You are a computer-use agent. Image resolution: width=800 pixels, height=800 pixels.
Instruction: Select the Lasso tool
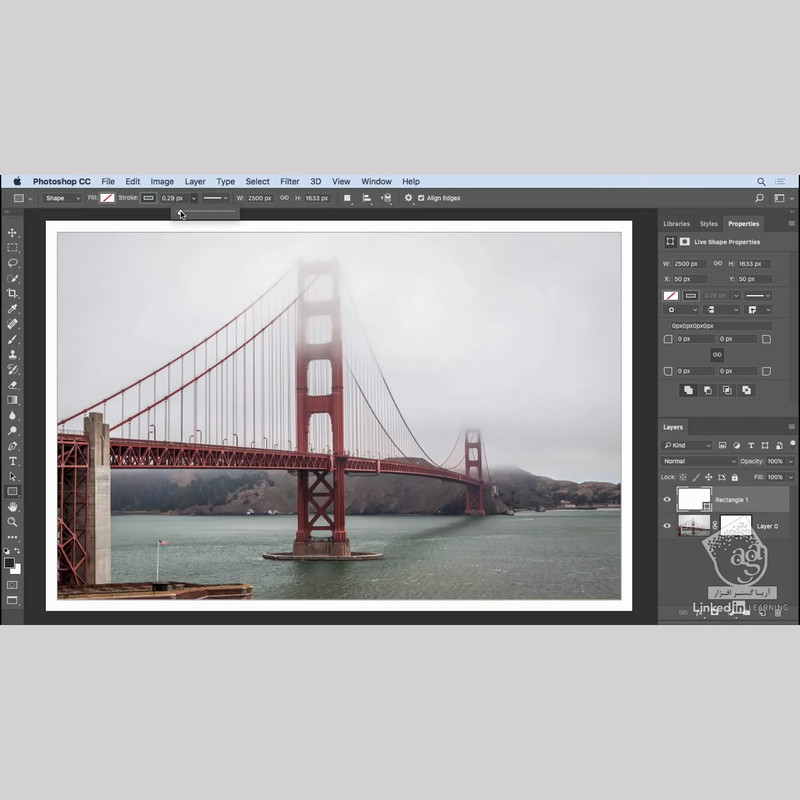click(x=13, y=263)
